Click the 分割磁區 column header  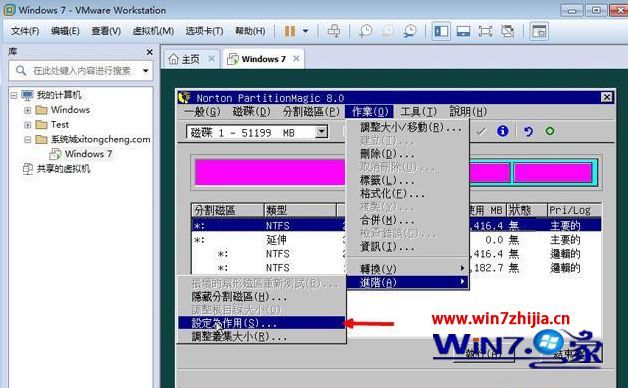[227, 210]
